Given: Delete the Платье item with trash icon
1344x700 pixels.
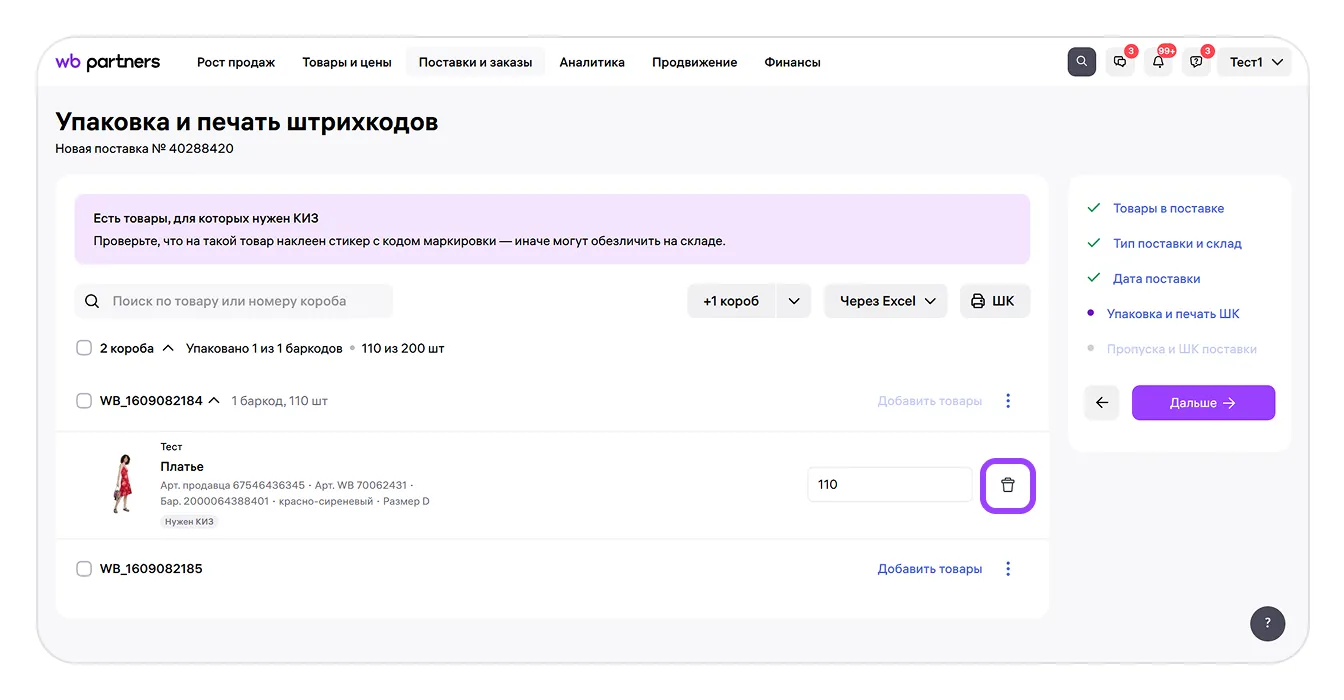Looking at the screenshot, I should coord(1008,485).
